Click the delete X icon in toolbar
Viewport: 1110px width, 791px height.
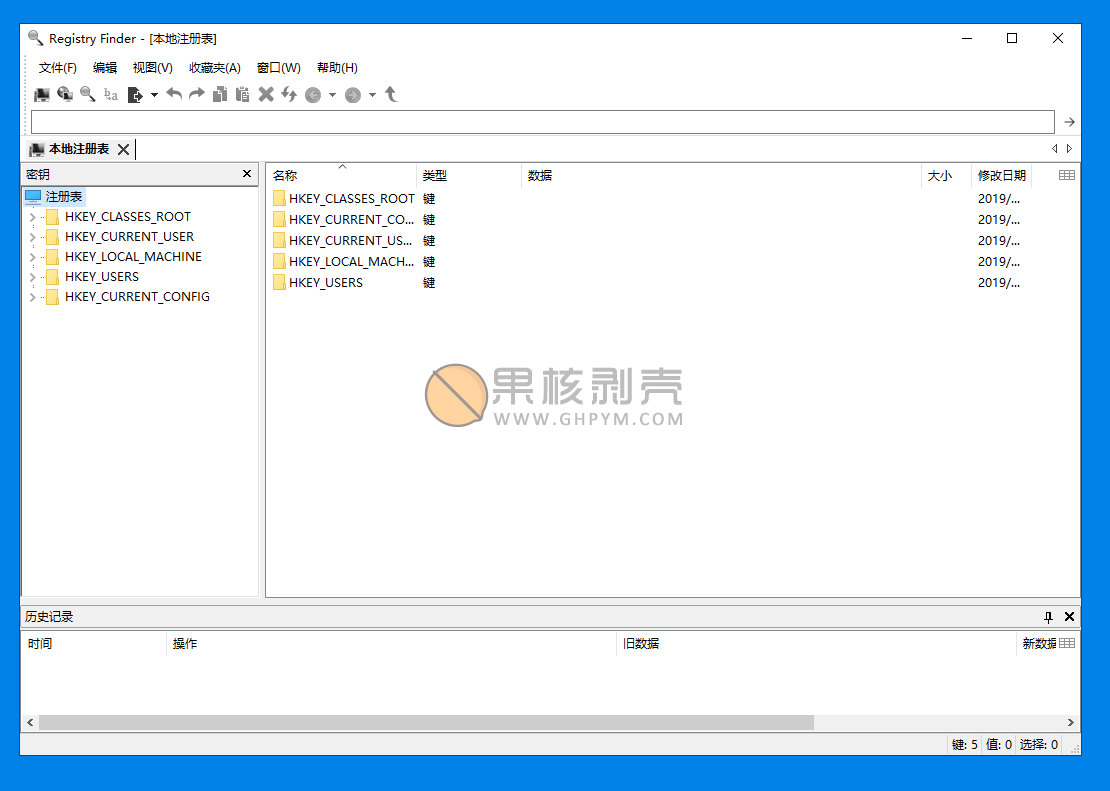coord(266,94)
